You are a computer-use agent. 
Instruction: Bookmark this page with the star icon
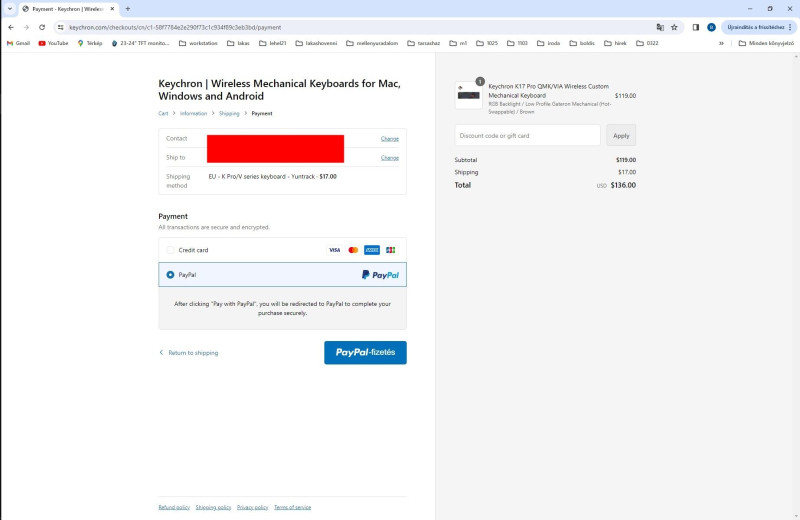[674, 28]
